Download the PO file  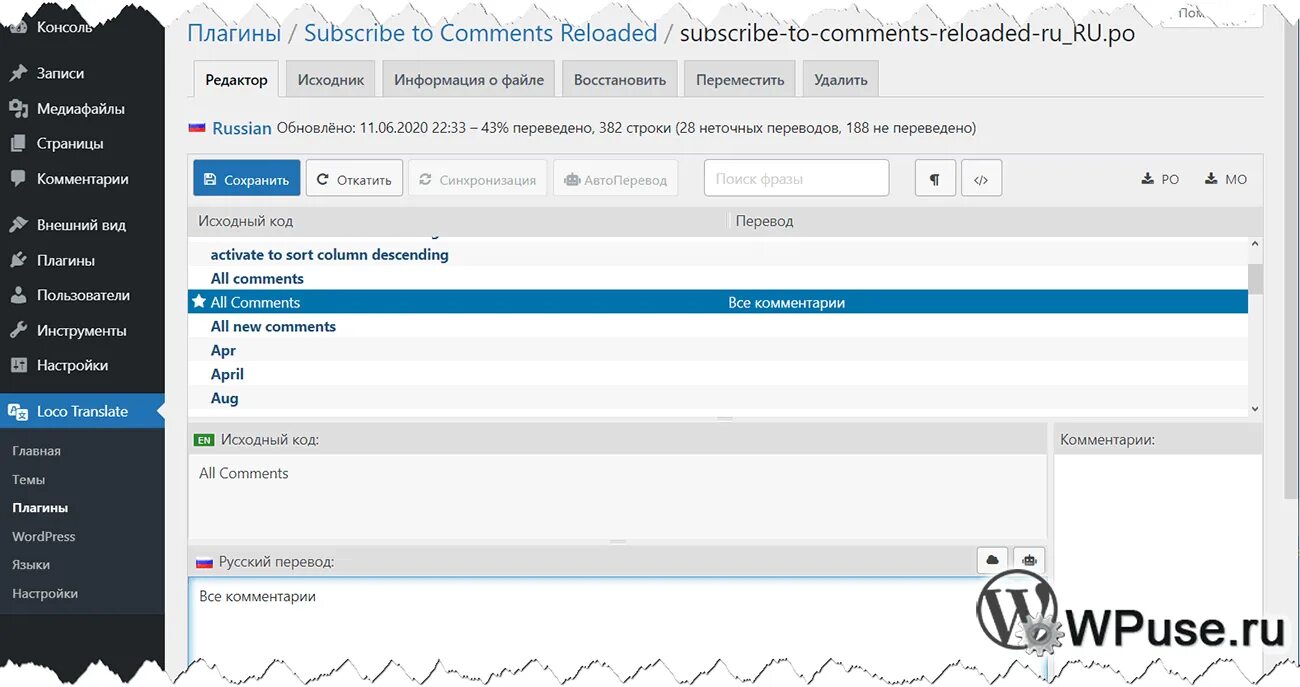pyautogui.click(x=1160, y=179)
